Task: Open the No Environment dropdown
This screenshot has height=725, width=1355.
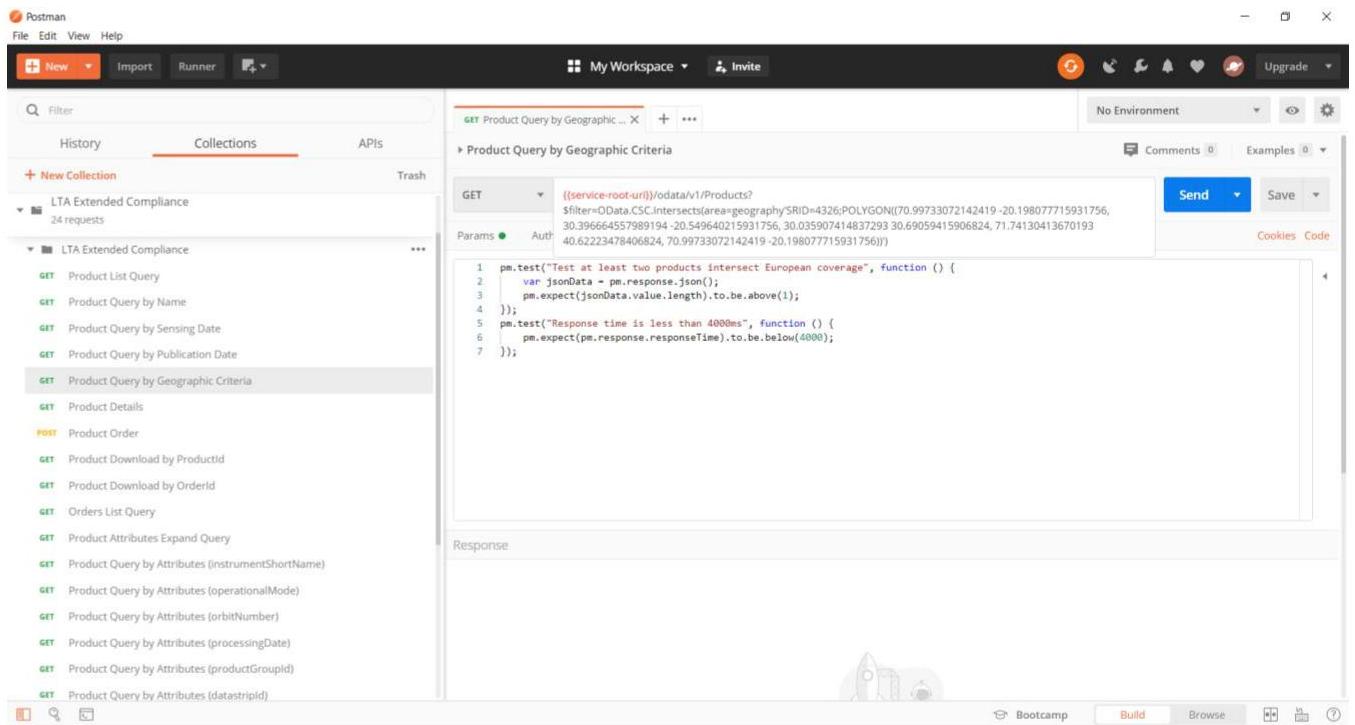Action: 1178,110
